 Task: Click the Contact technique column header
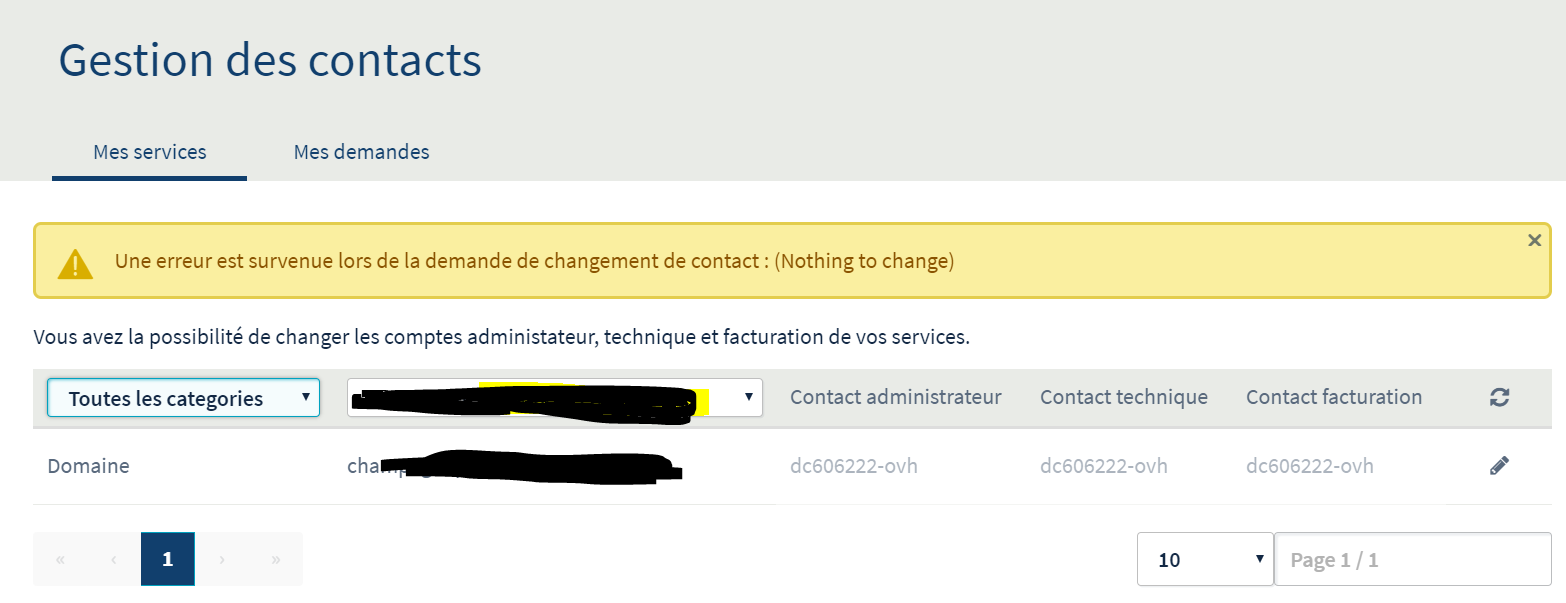(x=1123, y=398)
